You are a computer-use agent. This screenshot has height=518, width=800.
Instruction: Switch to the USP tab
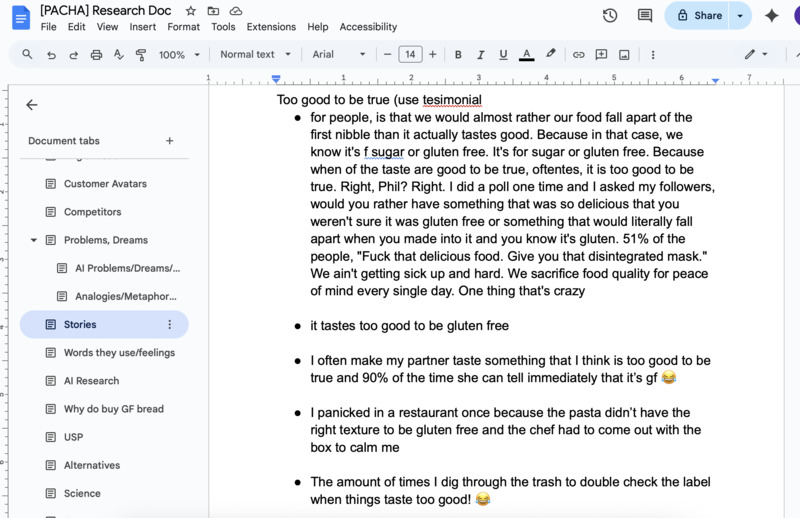(105, 437)
